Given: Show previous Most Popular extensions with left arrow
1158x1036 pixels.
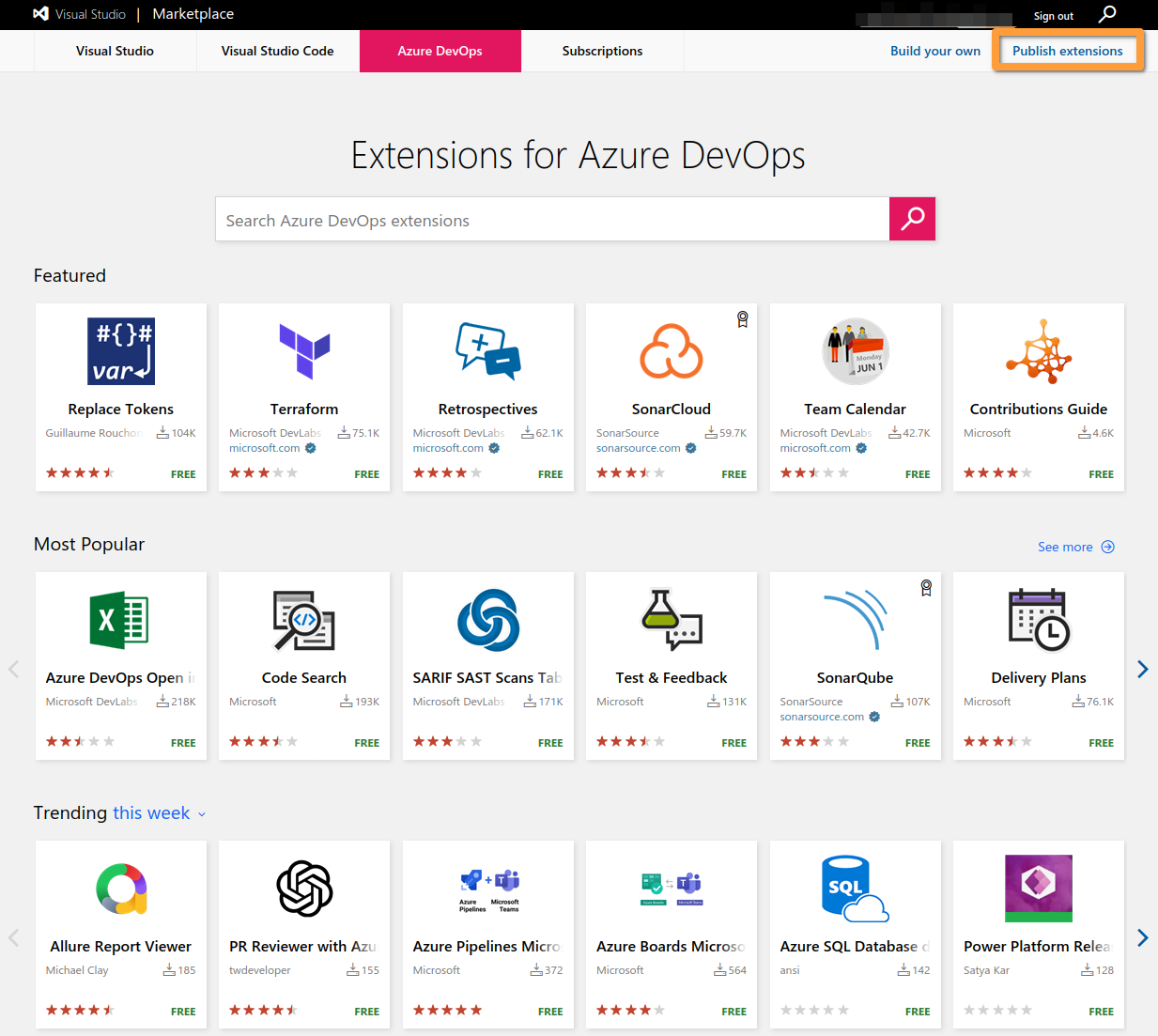Looking at the screenshot, I should 14,669.
